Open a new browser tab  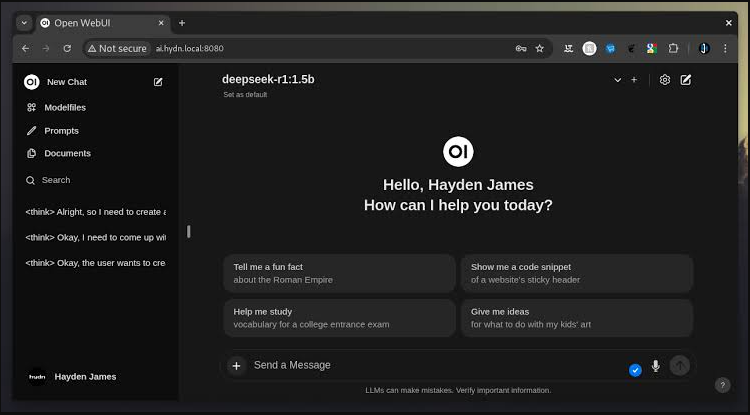[182, 23]
